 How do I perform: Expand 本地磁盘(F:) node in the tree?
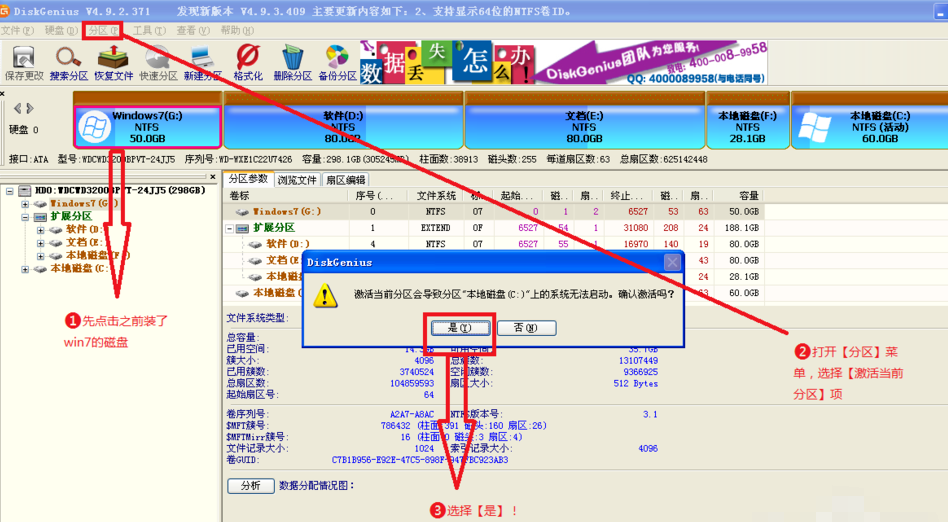[41, 256]
